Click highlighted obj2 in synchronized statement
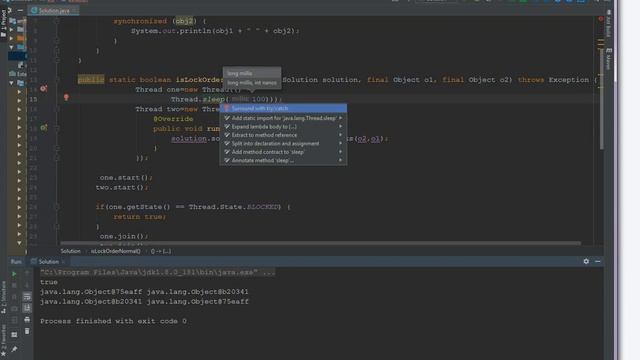The image size is (640, 360). (x=184, y=21)
